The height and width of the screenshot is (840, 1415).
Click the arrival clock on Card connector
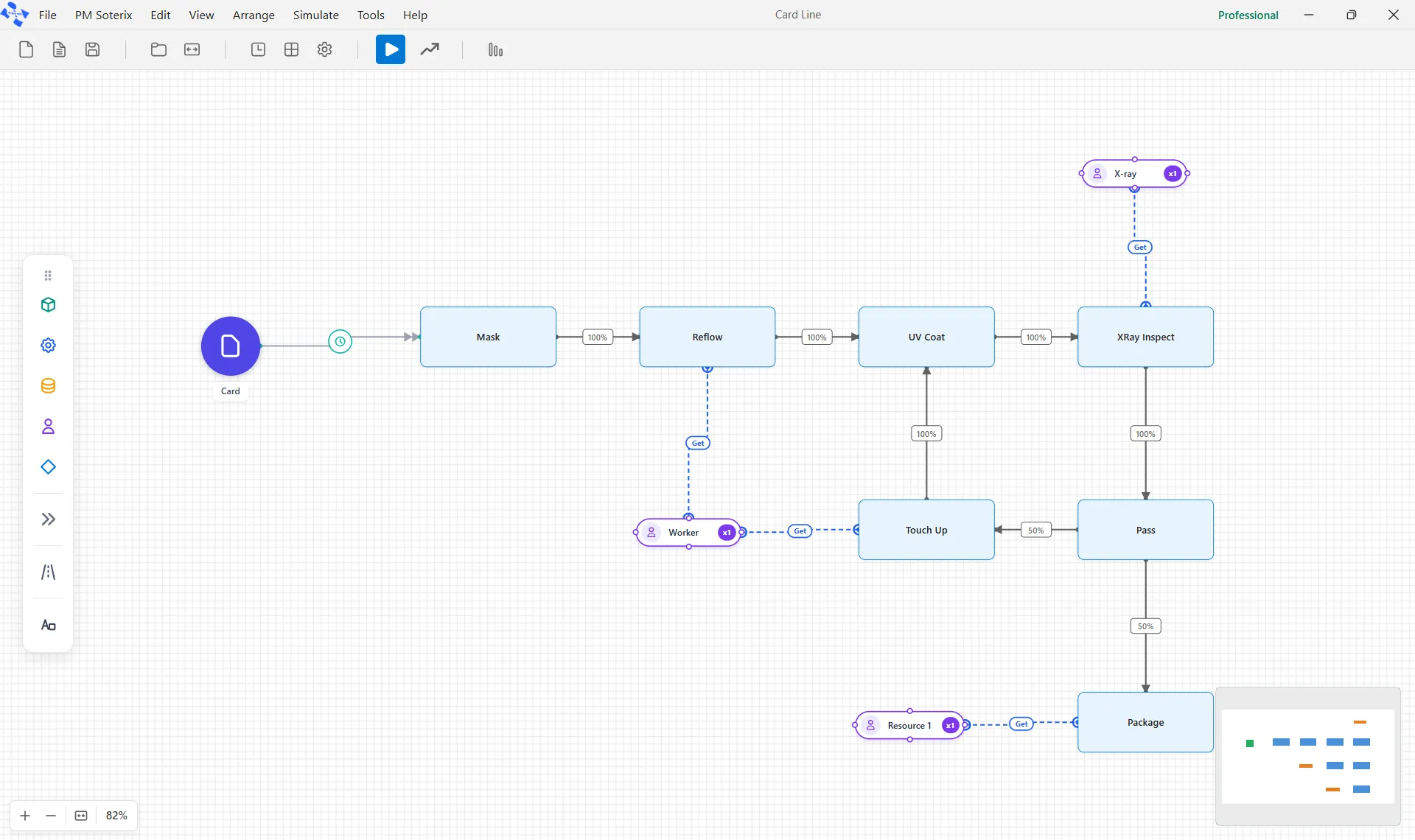point(340,341)
